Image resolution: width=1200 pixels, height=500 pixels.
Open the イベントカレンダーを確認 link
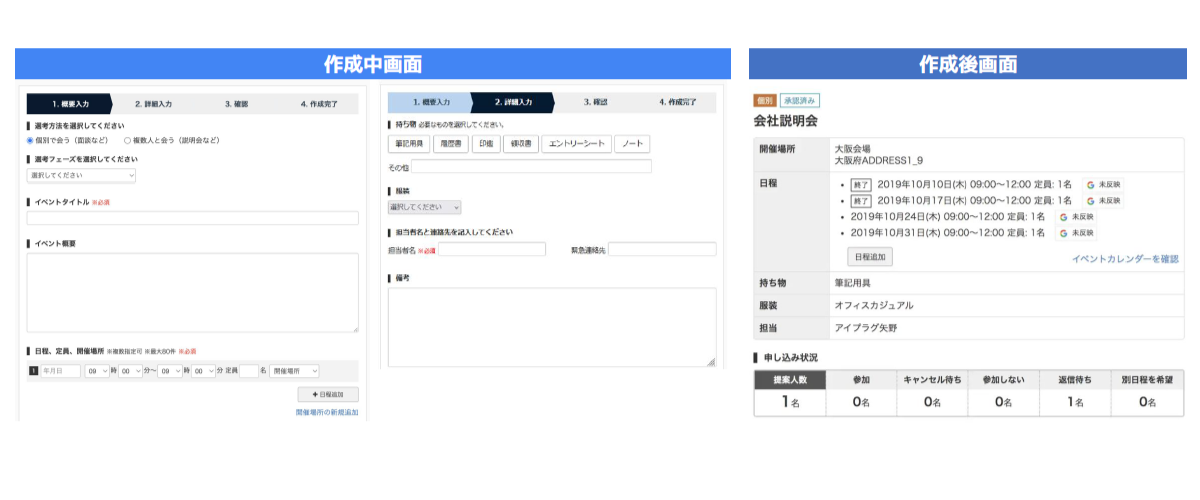[x=1125, y=258]
